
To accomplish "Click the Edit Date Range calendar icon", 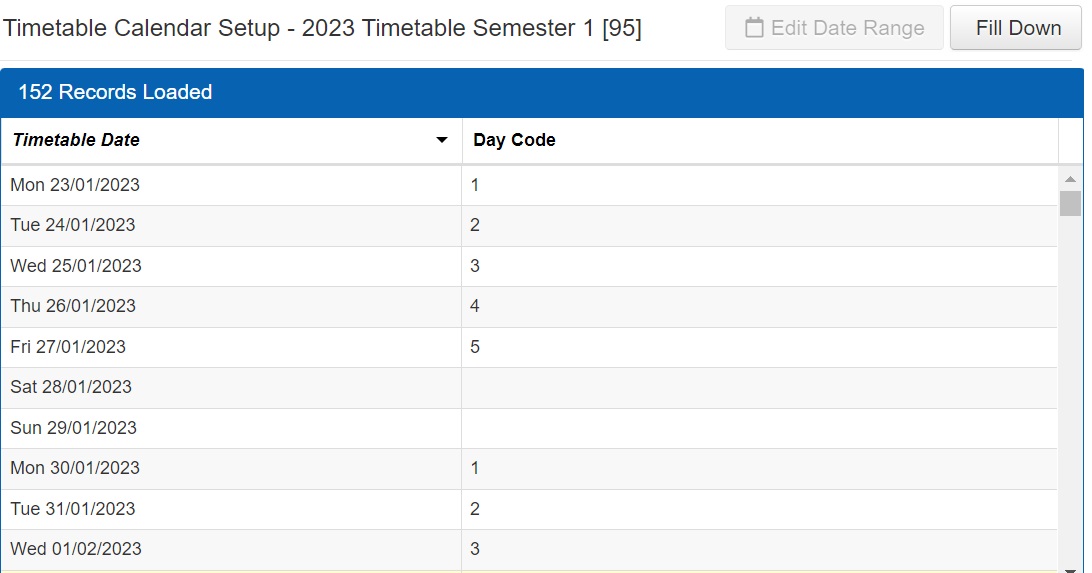I will 755,28.
